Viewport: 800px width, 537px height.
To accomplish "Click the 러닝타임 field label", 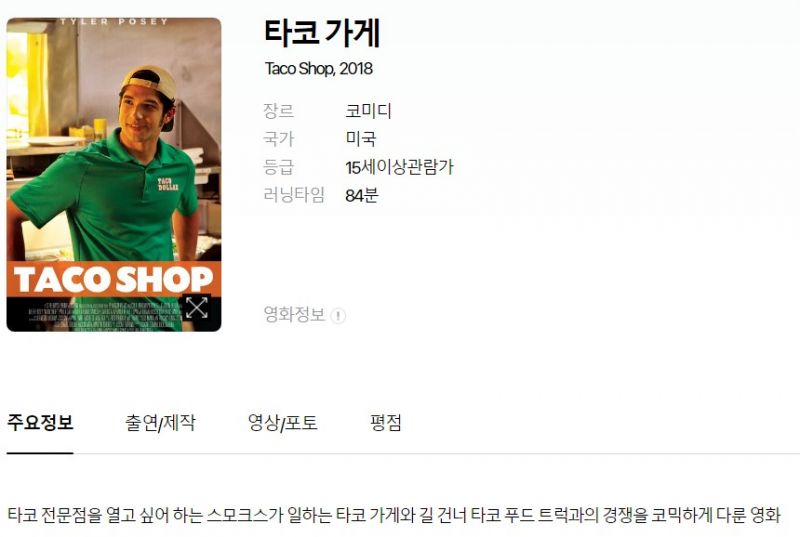I will (294, 195).
